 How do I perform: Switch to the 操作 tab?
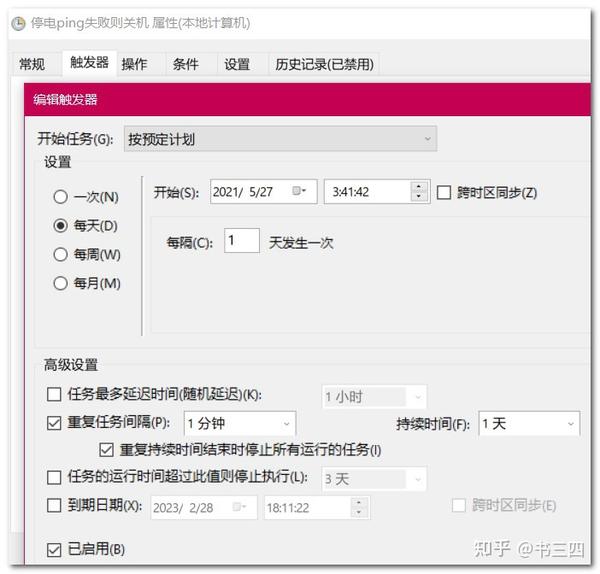point(134,64)
